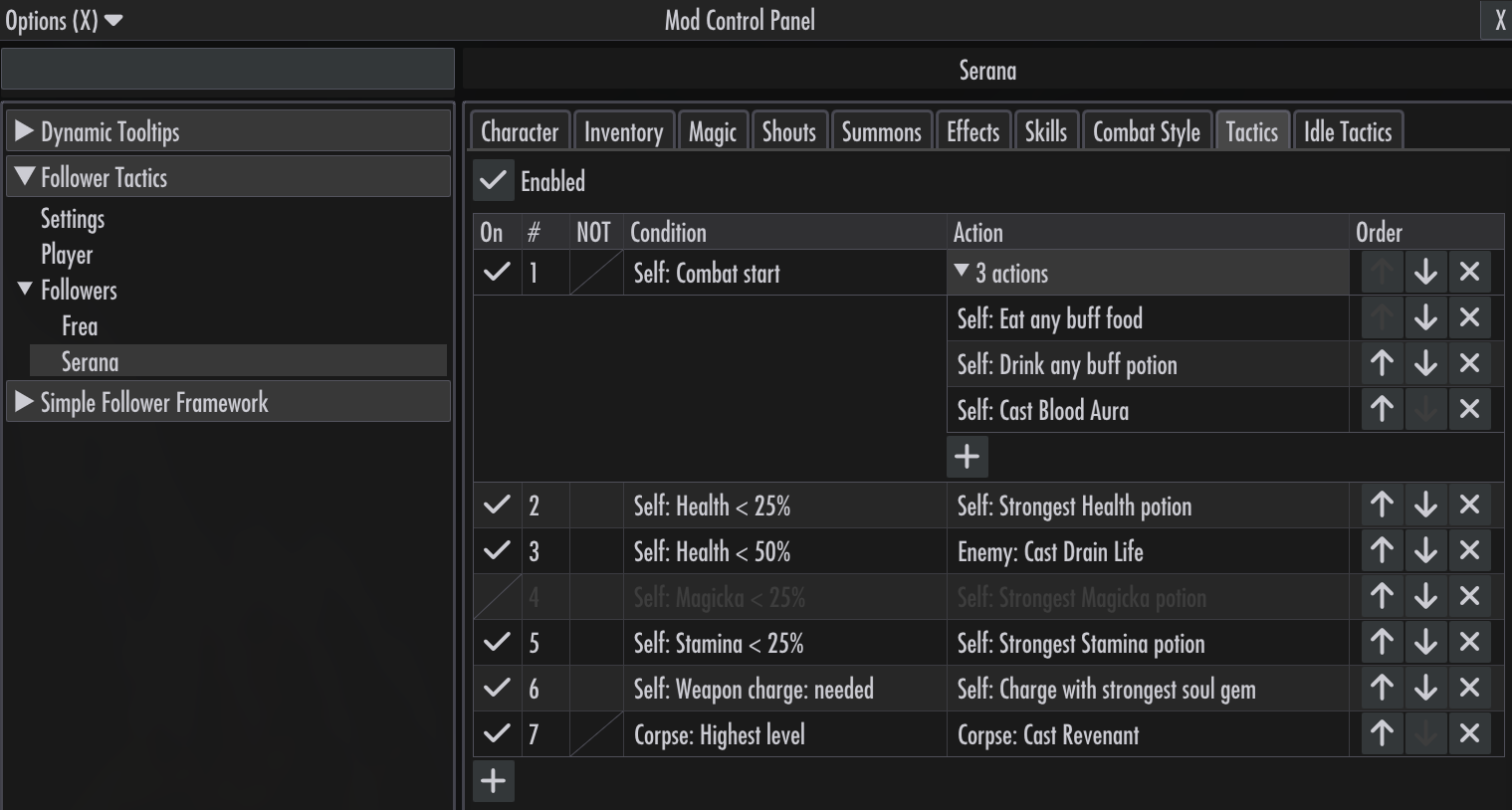
Task: Open the Options (X) dropdown
Action: [x=64, y=20]
